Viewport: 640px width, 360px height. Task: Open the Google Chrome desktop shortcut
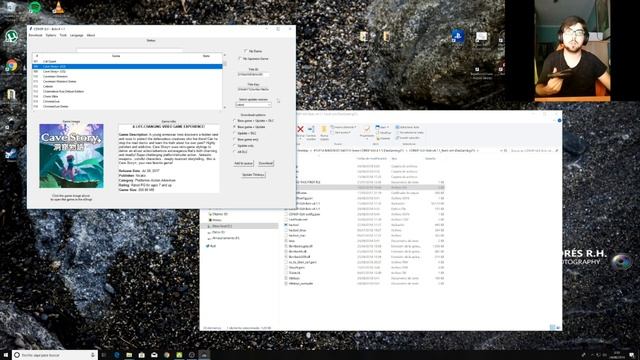(11, 66)
